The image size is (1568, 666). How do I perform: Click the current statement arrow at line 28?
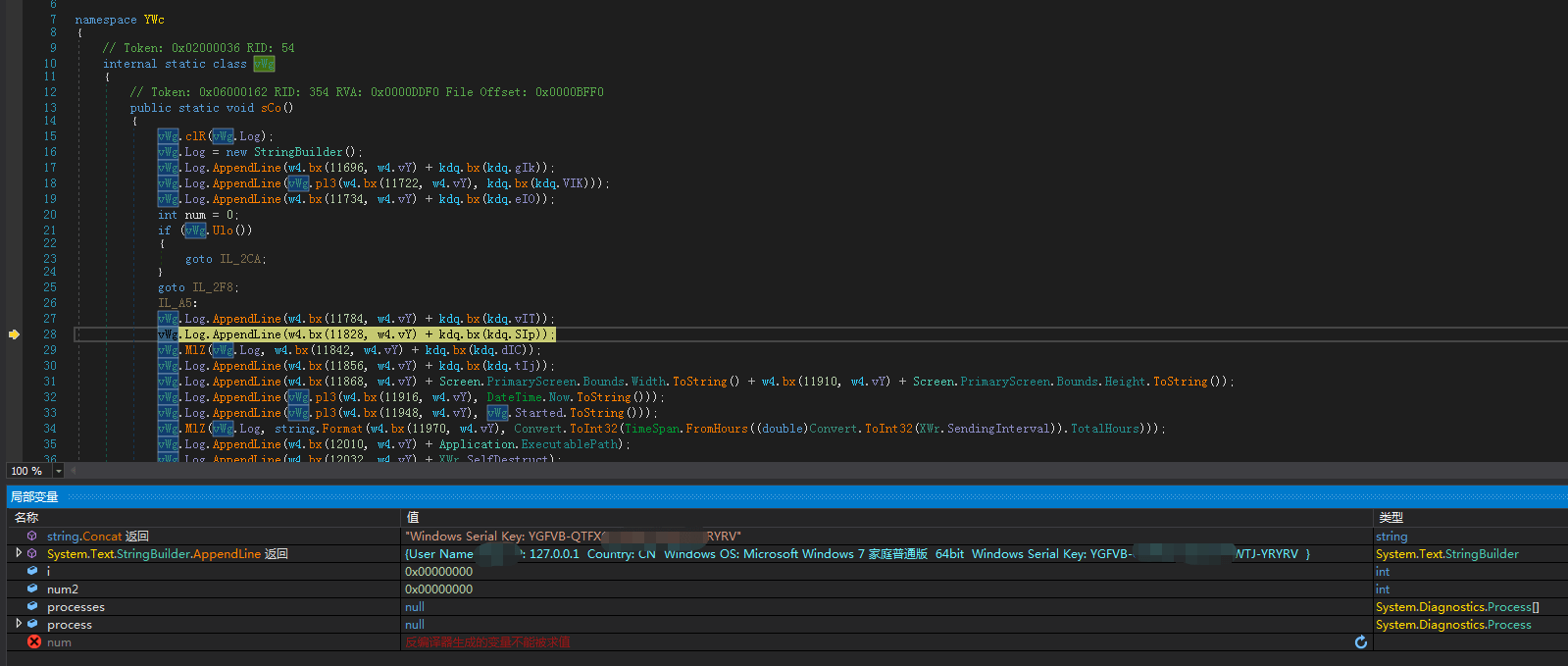pyautogui.click(x=14, y=334)
